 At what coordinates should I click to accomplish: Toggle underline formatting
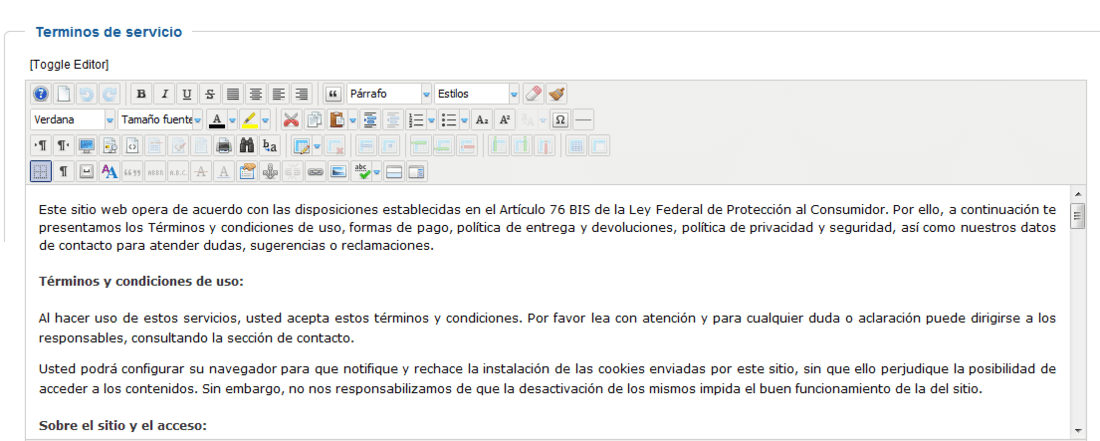[x=187, y=93]
